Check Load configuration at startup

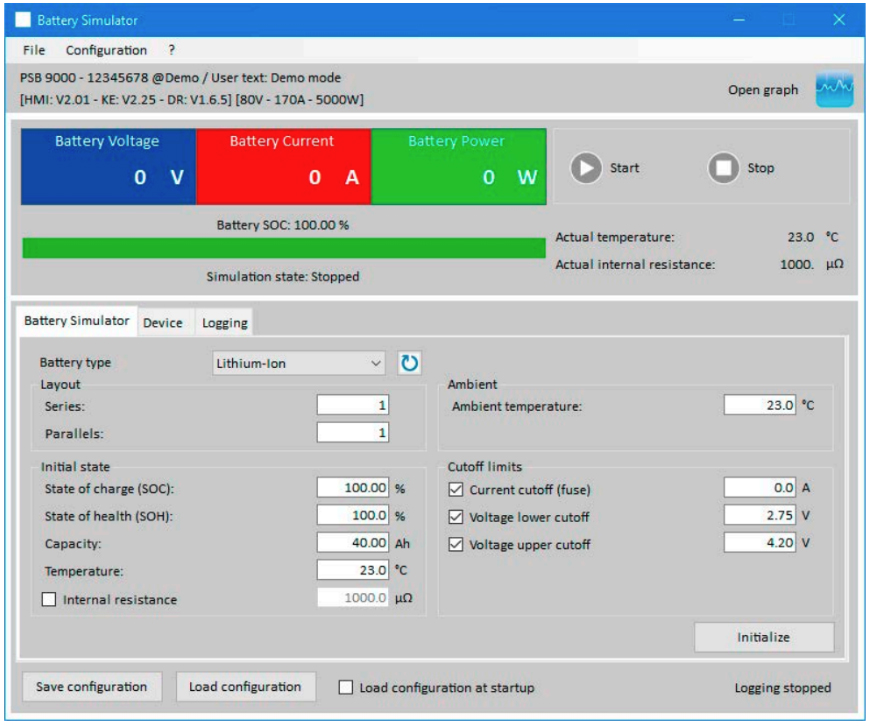[346, 688]
